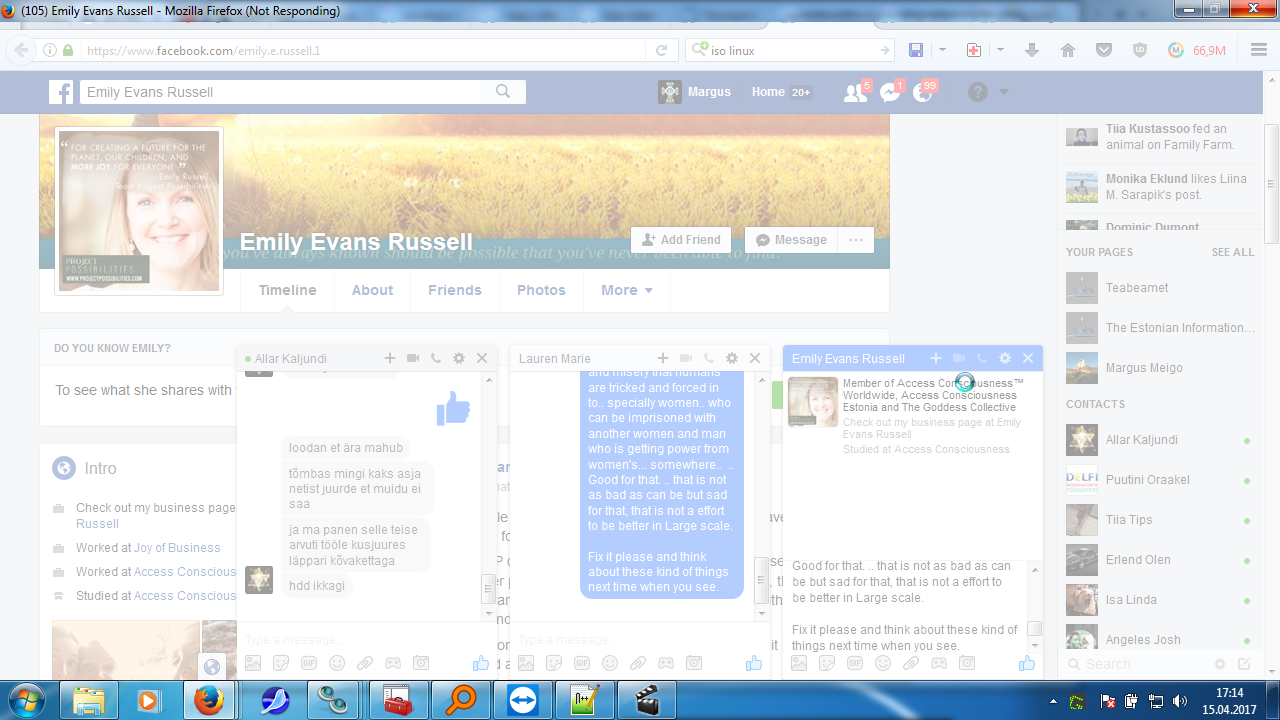Go to Firefox home page icon
Viewport: 1280px width, 720px height.
click(1068, 50)
